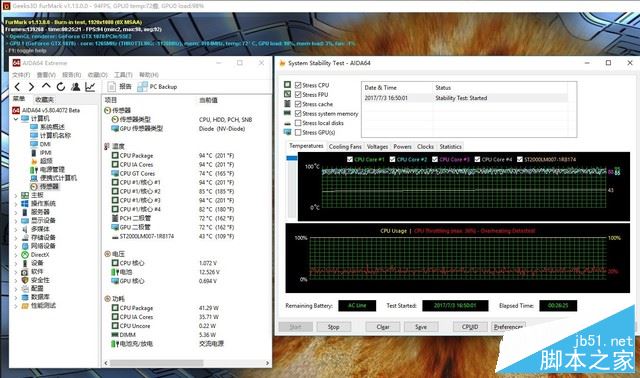This screenshot has height=378, width=640.
Task: Open Preferences in stability test
Action: pos(509,327)
